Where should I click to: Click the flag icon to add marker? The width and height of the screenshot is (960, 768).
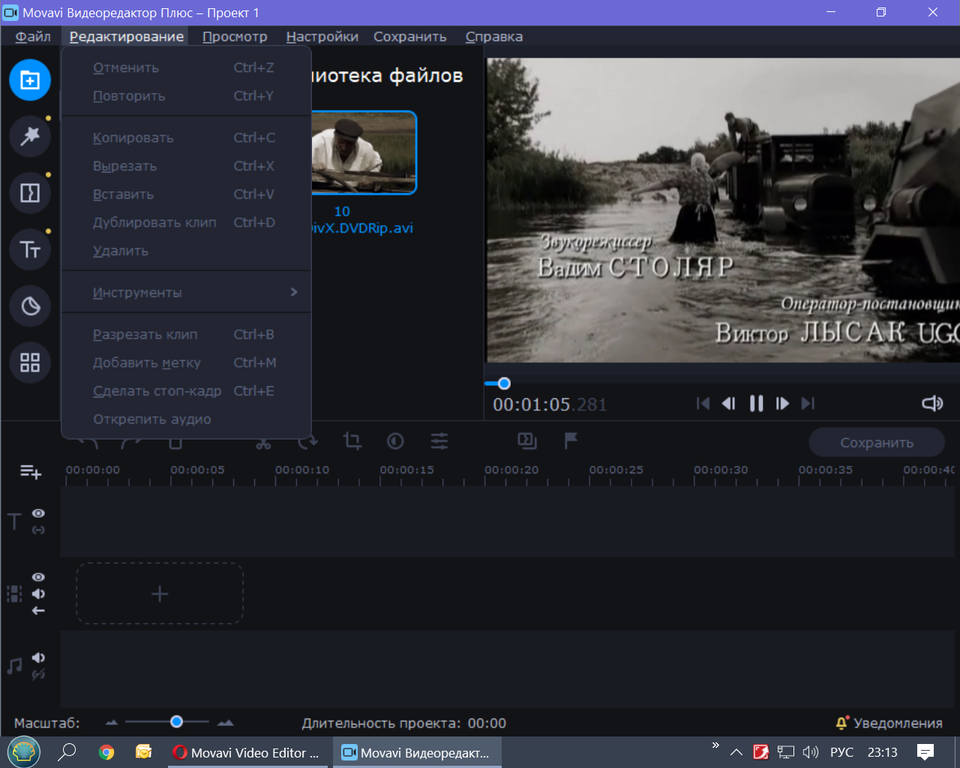click(571, 440)
